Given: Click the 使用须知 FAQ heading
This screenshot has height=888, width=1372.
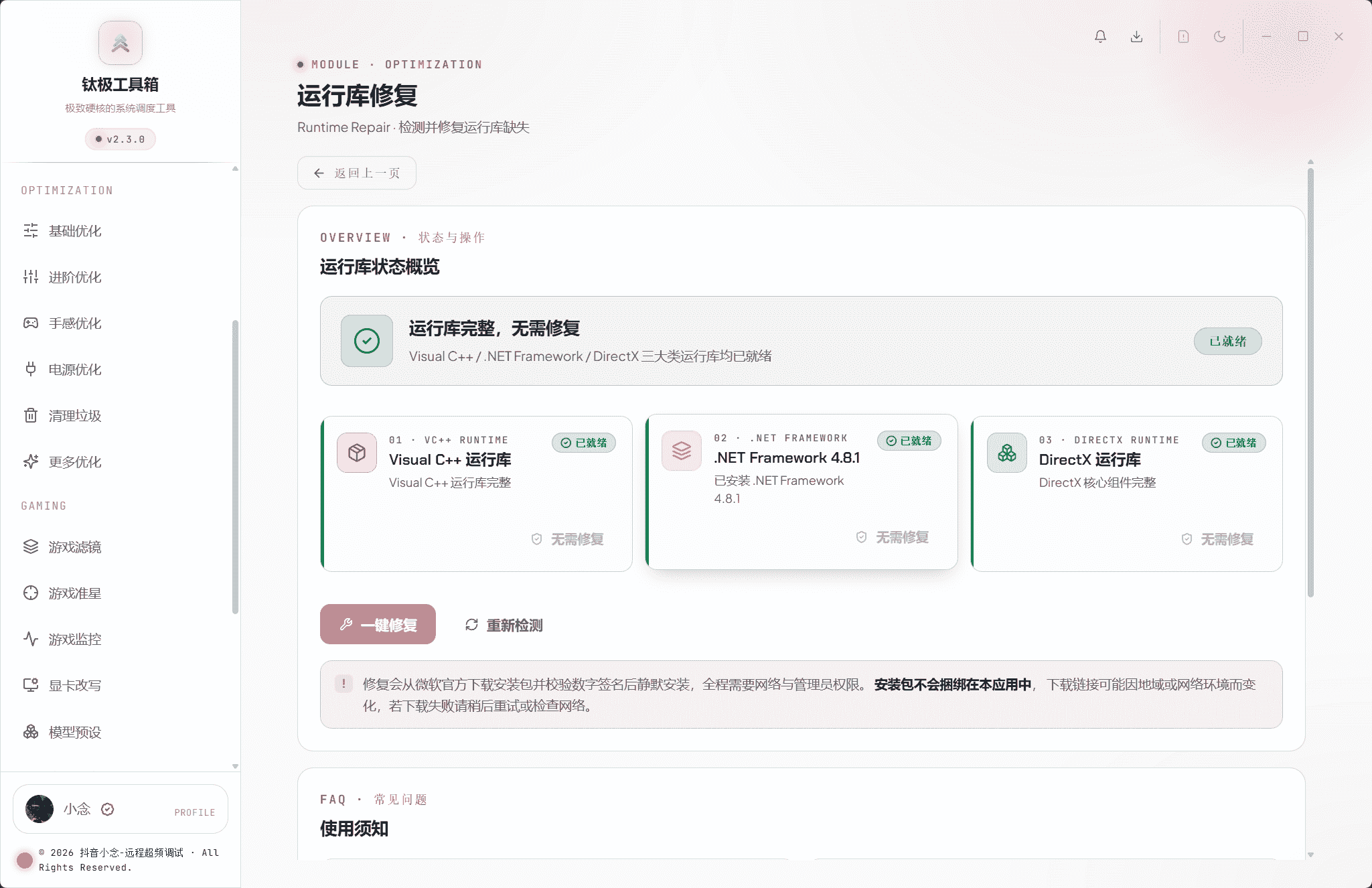Looking at the screenshot, I should click(x=354, y=828).
